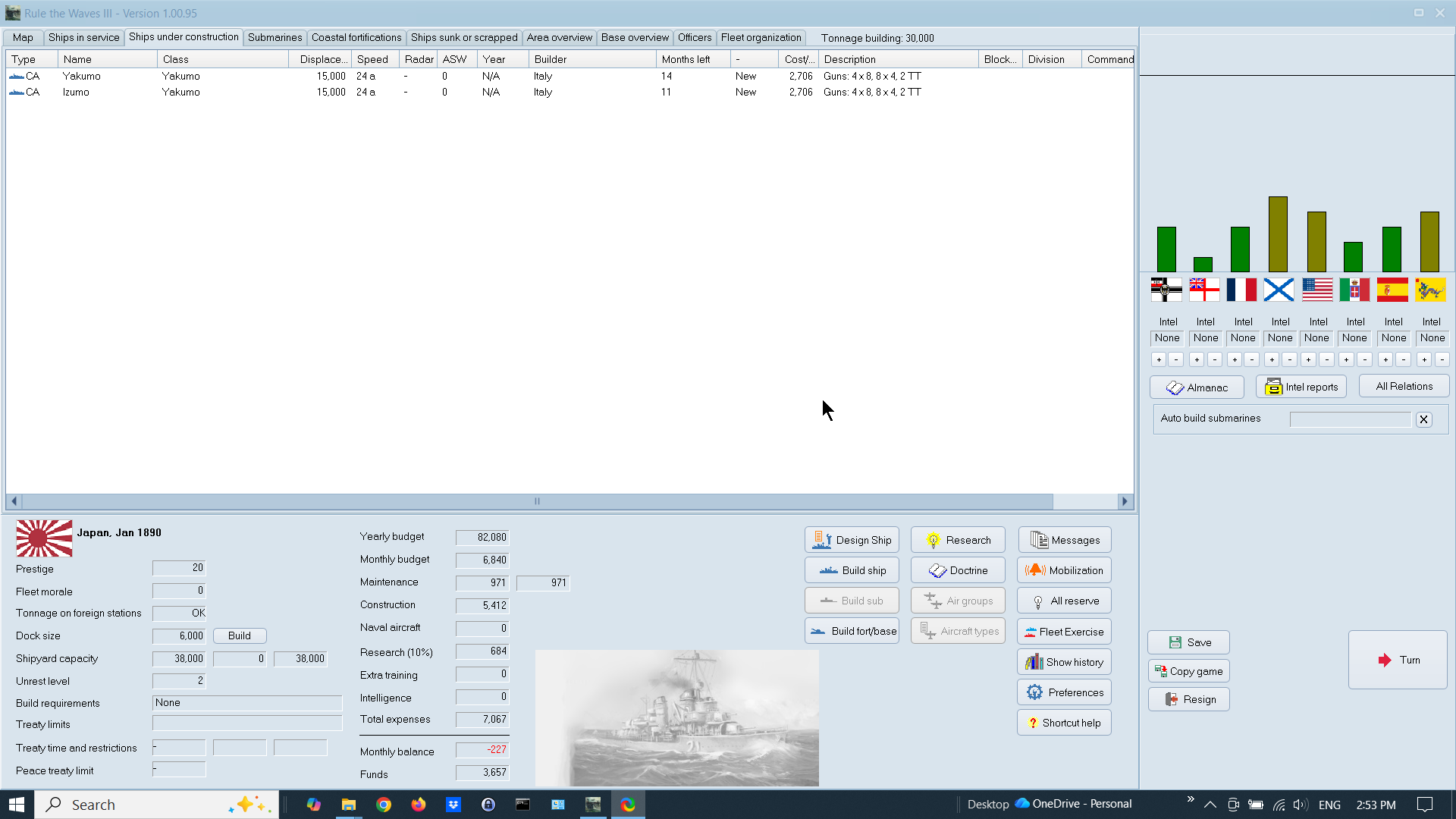Click the All reserve button
Image resolution: width=1456 pixels, height=819 pixels.
click(1064, 601)
